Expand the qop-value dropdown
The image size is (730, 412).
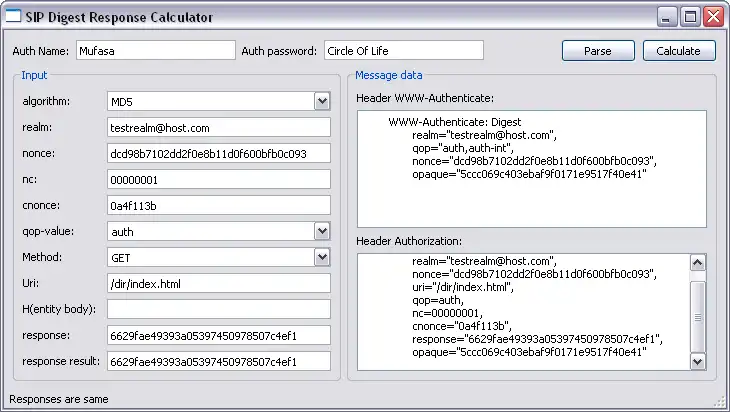321,231
